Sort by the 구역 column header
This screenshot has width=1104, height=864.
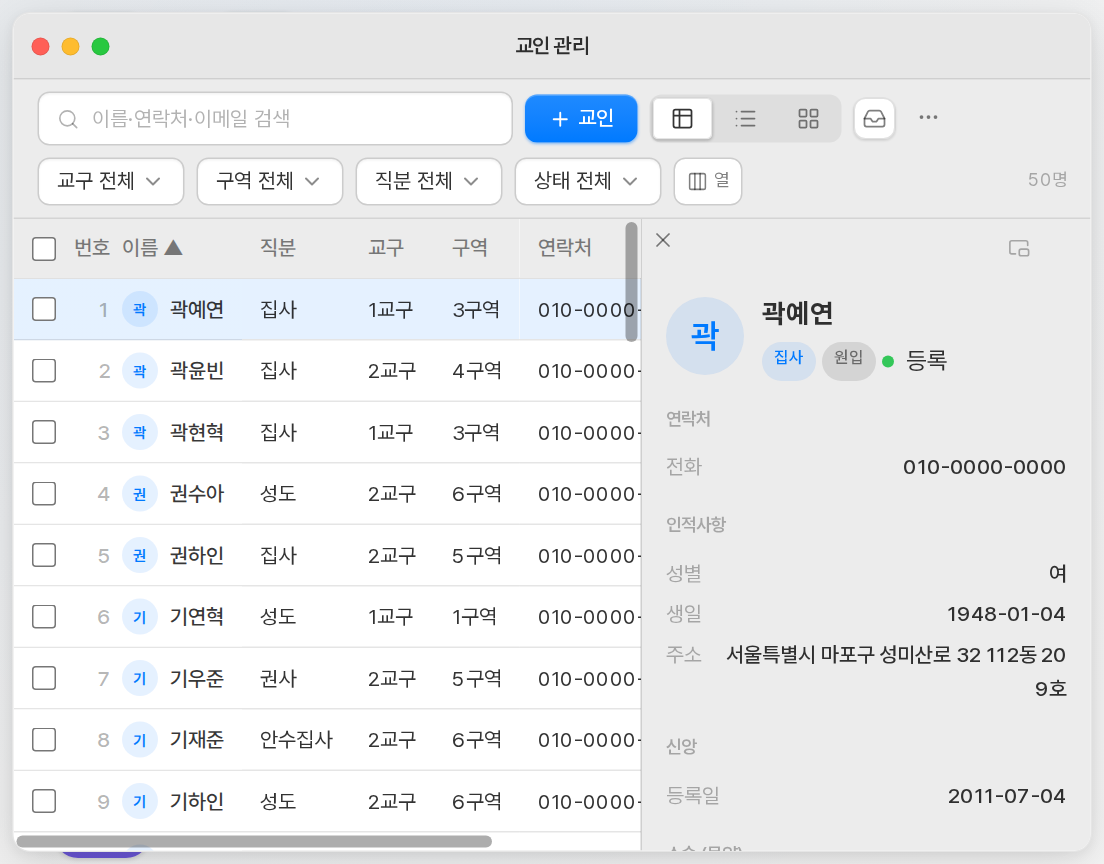[470, 248]
